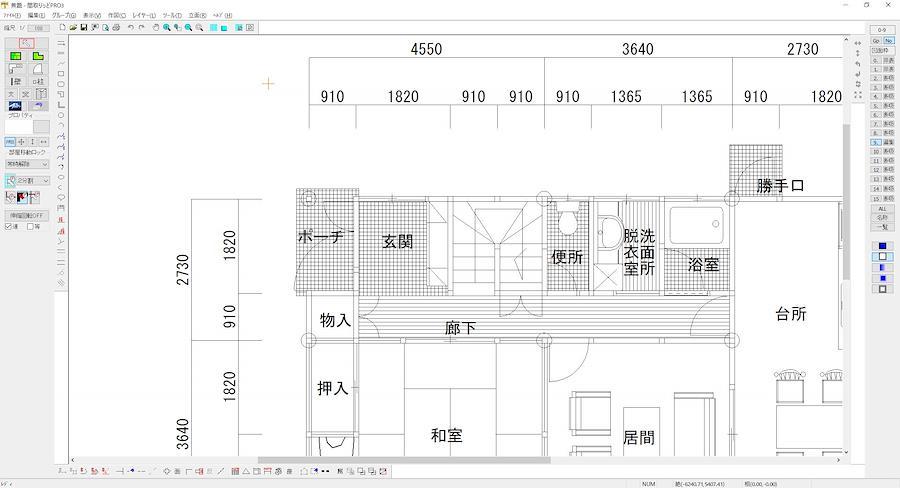Click the Redo arrow icon
The width and height of the screenshot is (900, 488).
pos(141,28)
